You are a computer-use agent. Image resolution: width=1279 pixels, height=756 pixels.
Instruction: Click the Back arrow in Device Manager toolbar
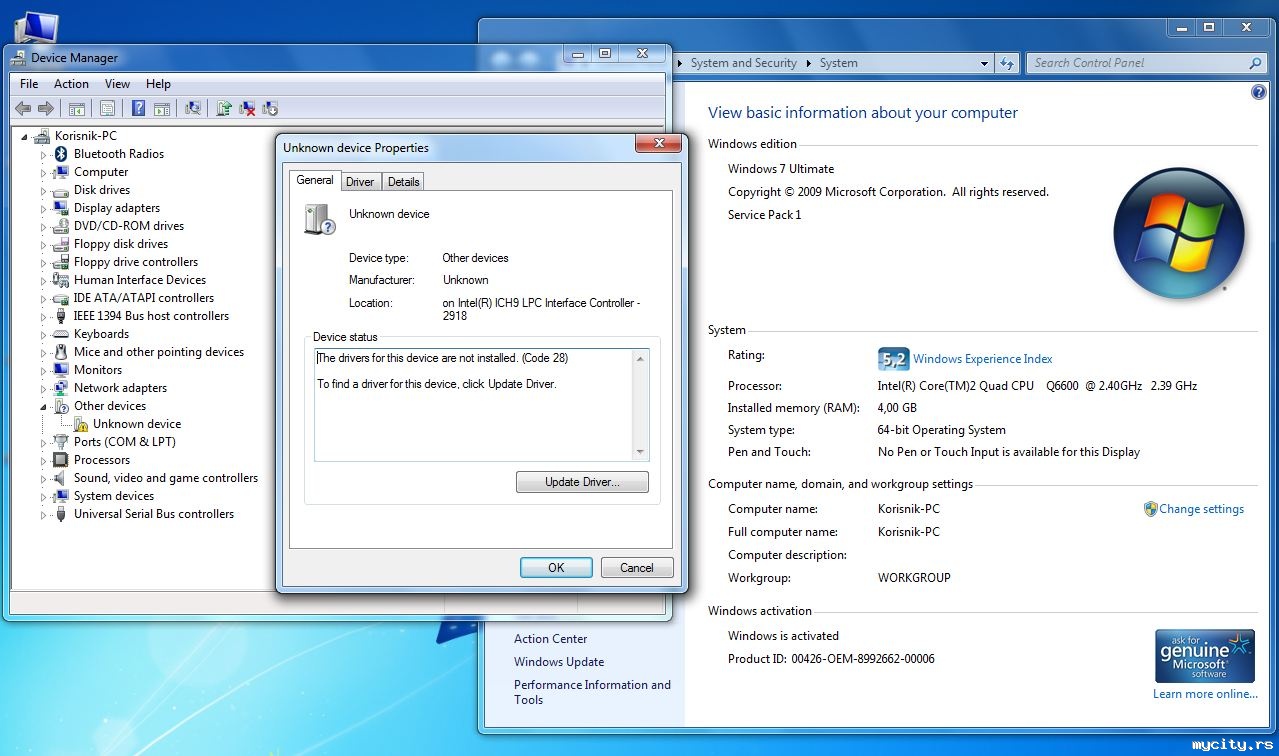[22, 108]
